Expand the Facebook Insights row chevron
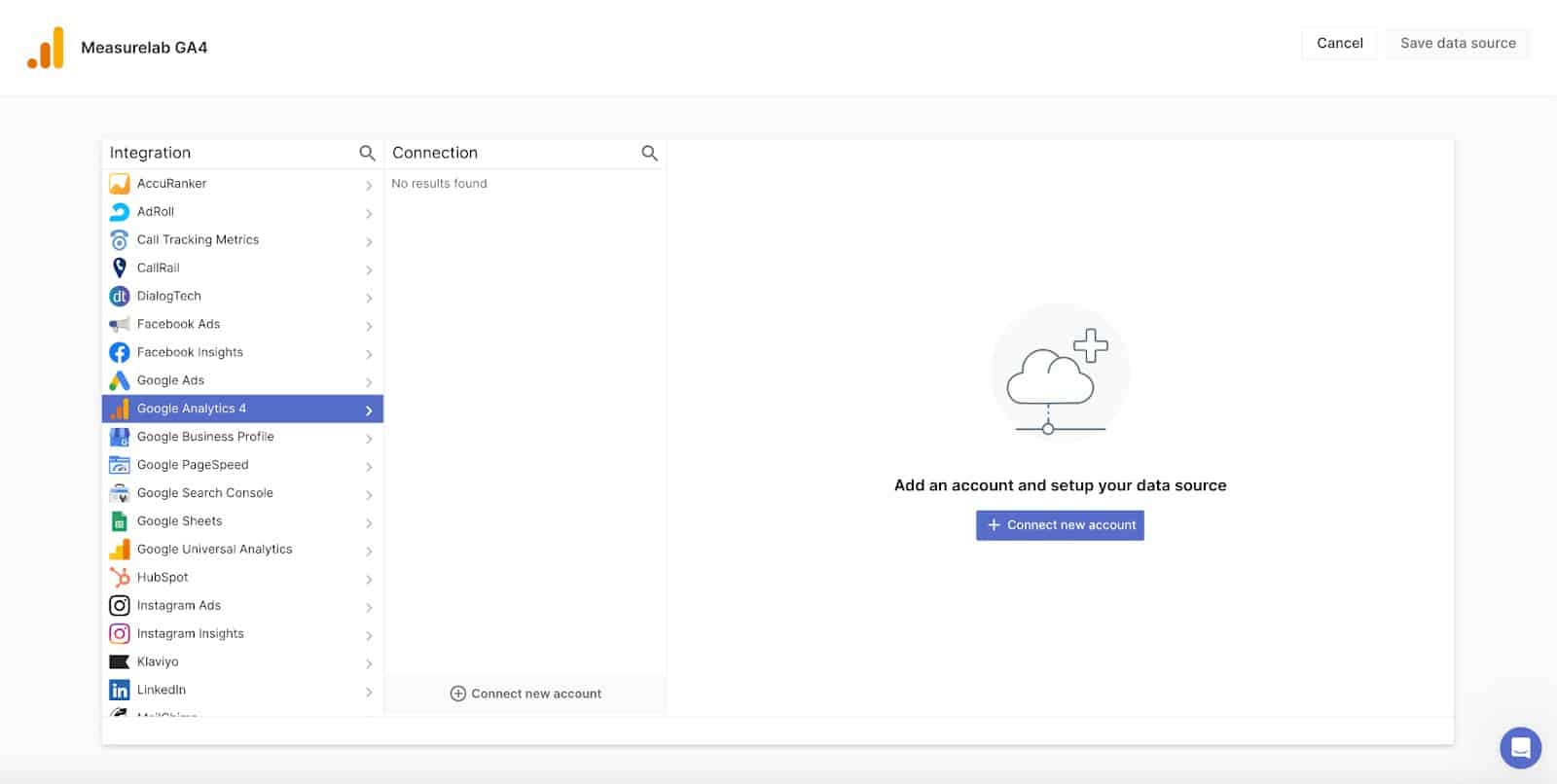Screen dimensions: 1557x784 tap(369, 354)
